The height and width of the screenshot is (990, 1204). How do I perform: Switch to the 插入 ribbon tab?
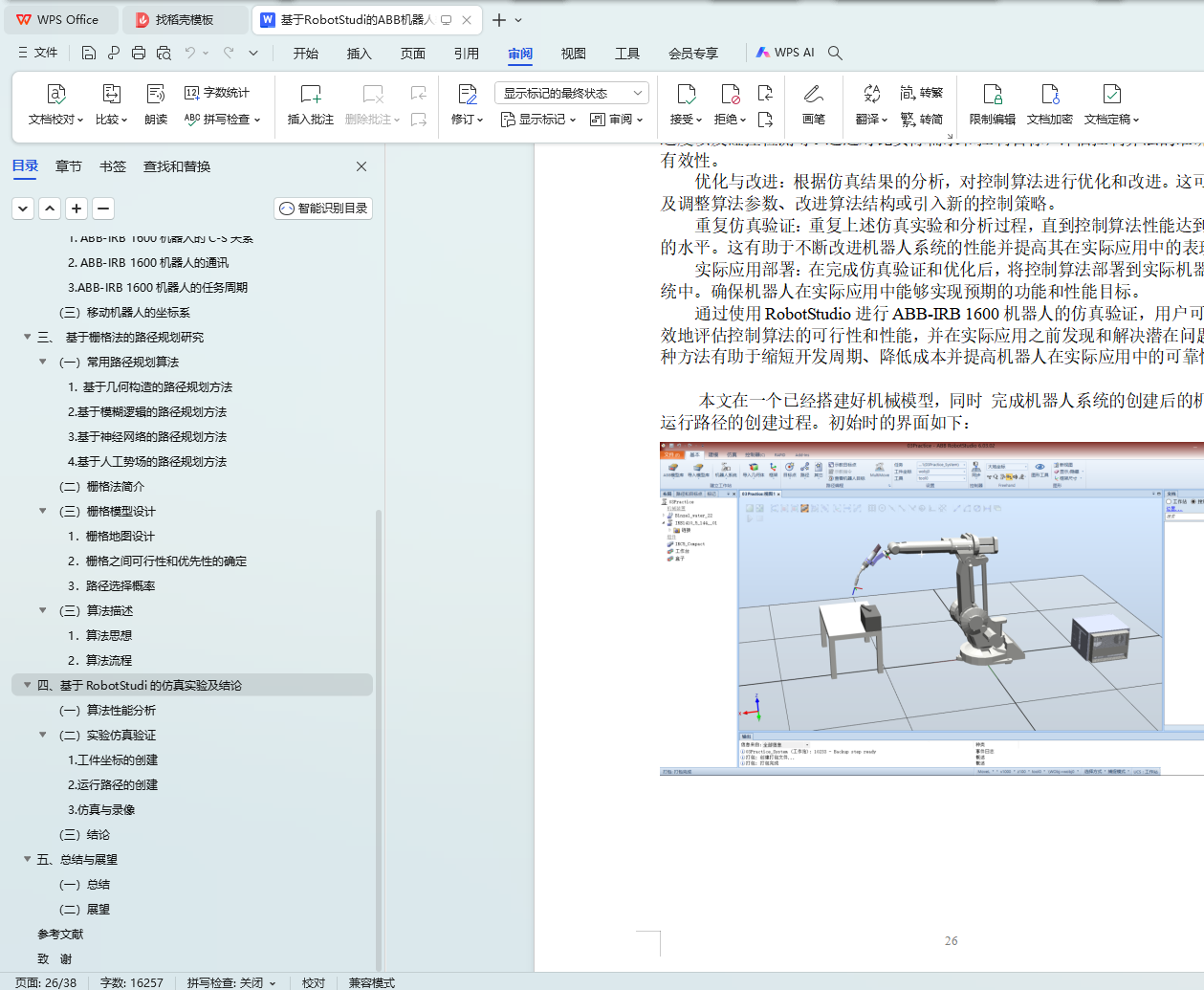pyautogui.click(x=360, y=54)
